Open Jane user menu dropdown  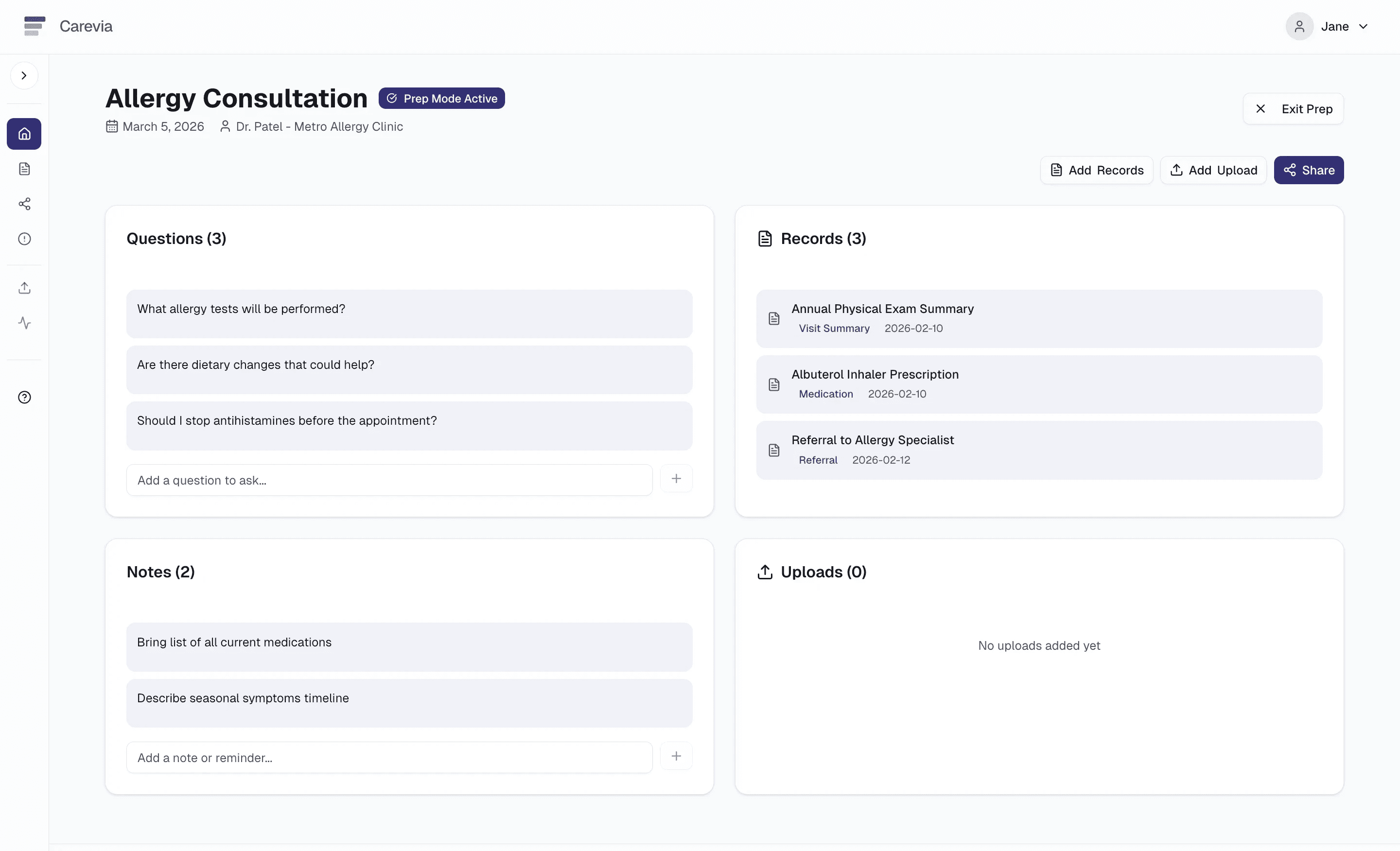pos(1327,27)
